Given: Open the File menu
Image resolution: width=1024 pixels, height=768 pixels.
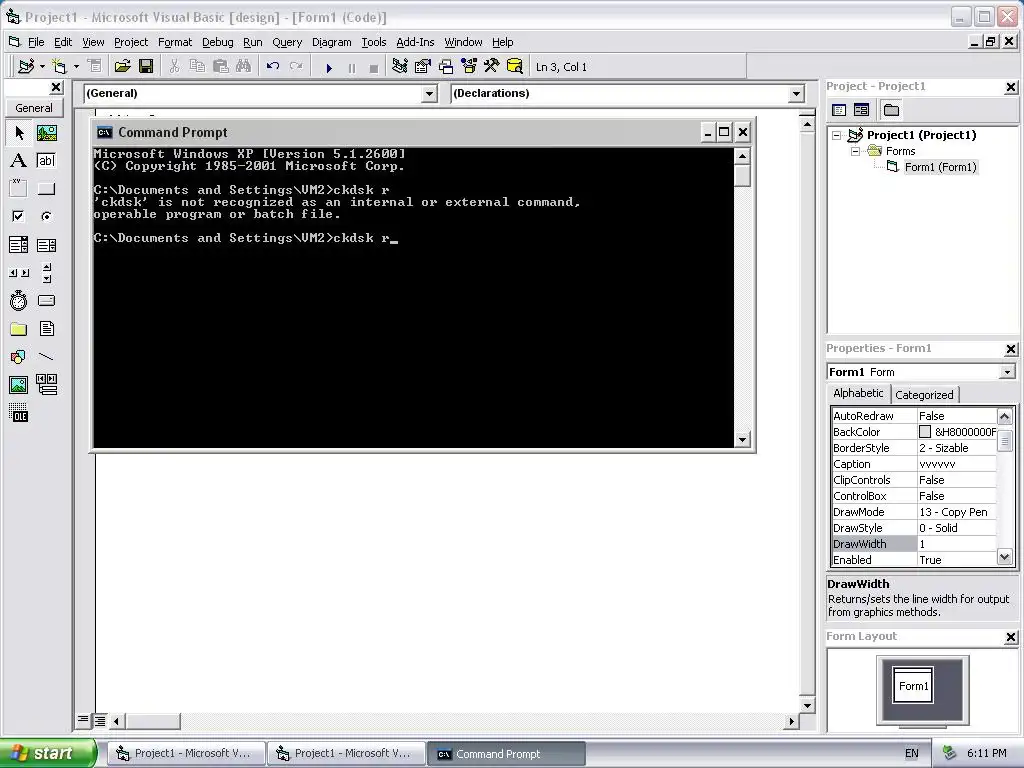Looking at the screenshot, I should (x=36, y=42).
